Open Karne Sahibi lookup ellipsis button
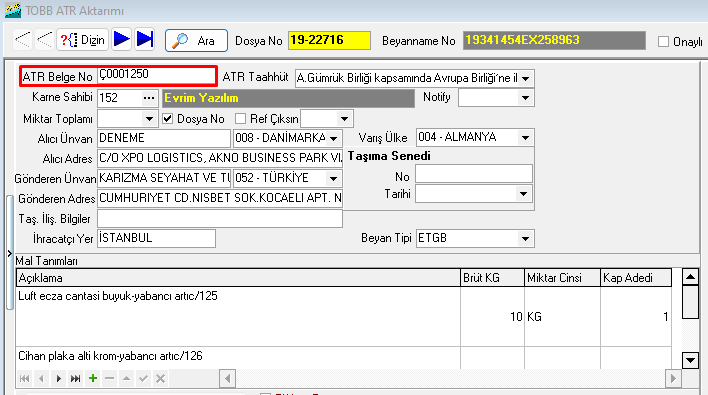This screenshot has height=395, width=708. coord(149,98)
